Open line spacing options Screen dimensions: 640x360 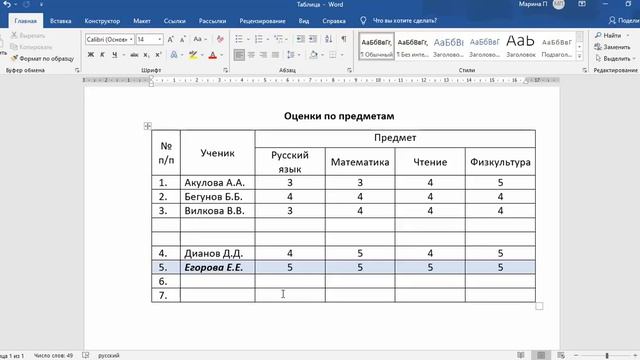tap(291, 55)
